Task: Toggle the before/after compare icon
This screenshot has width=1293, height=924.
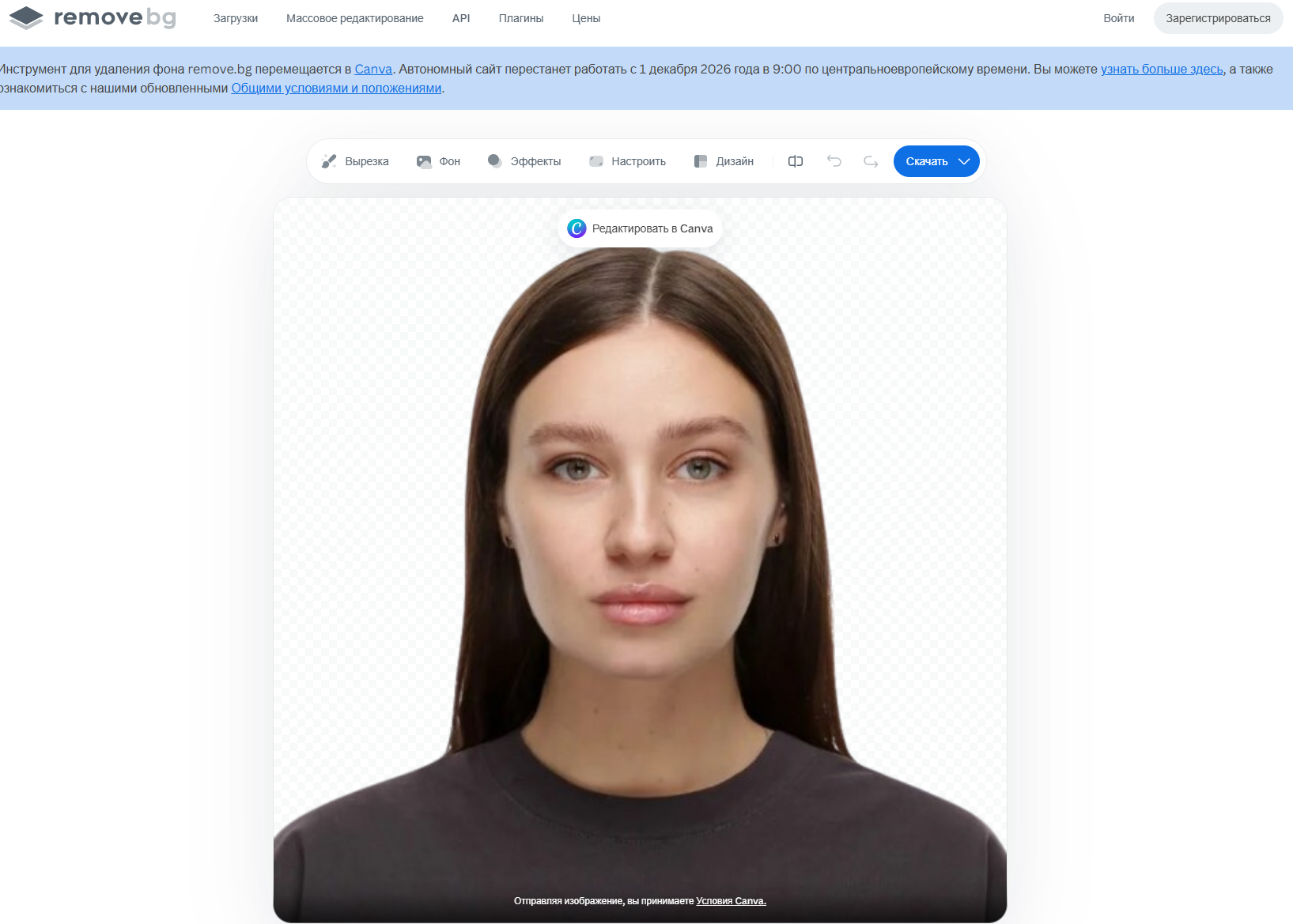Action: tap(796, 161)
